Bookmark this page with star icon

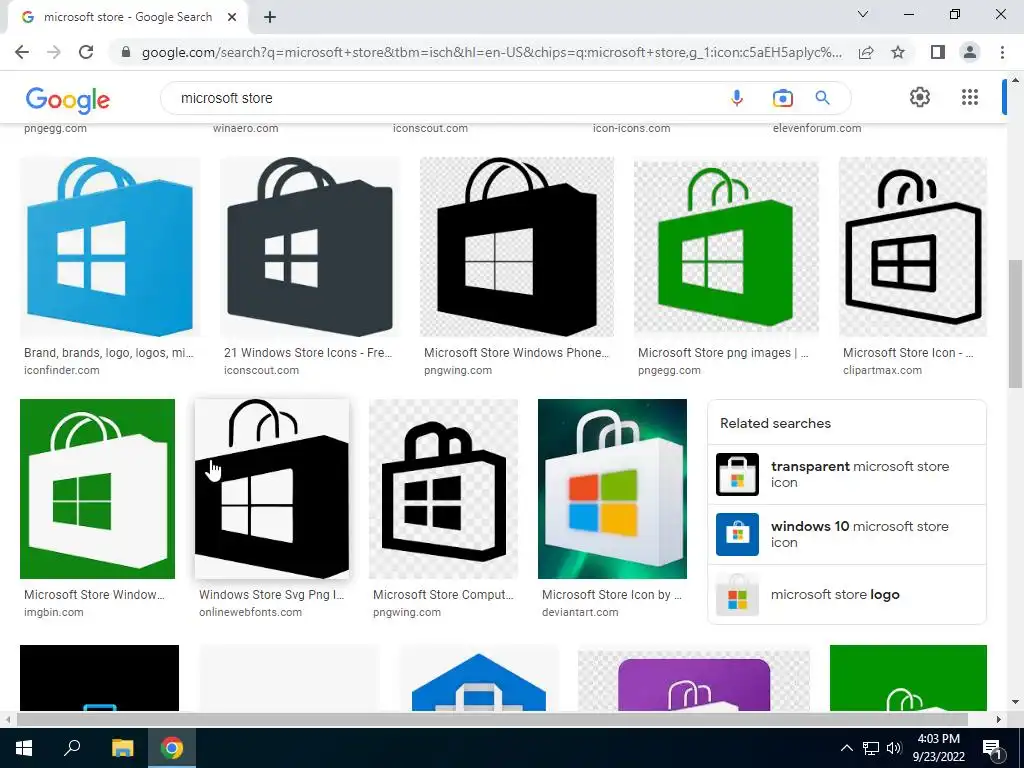click(898, 52)
